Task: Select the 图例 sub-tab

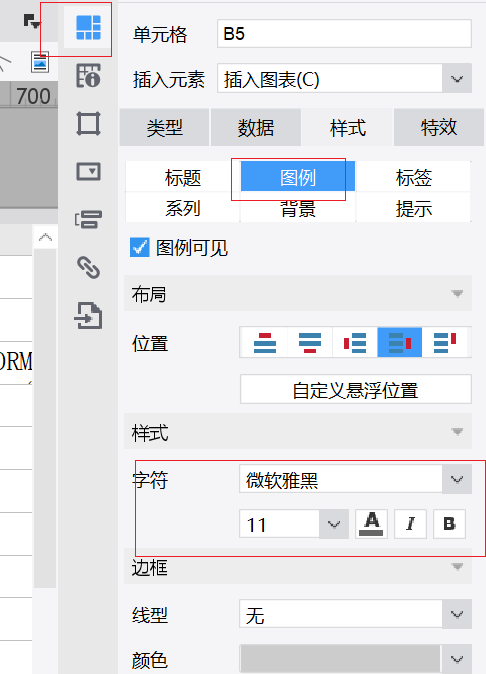Action: coord(298,176)
